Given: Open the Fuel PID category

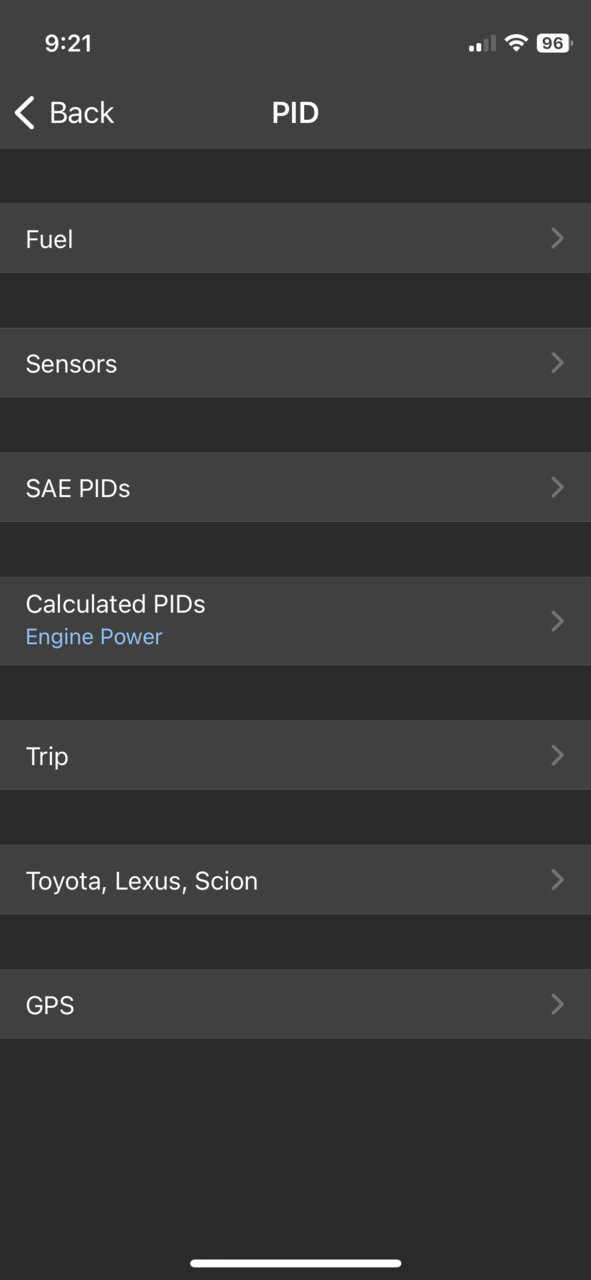Looking at the screenshot, I should click(x=295, y=238).
